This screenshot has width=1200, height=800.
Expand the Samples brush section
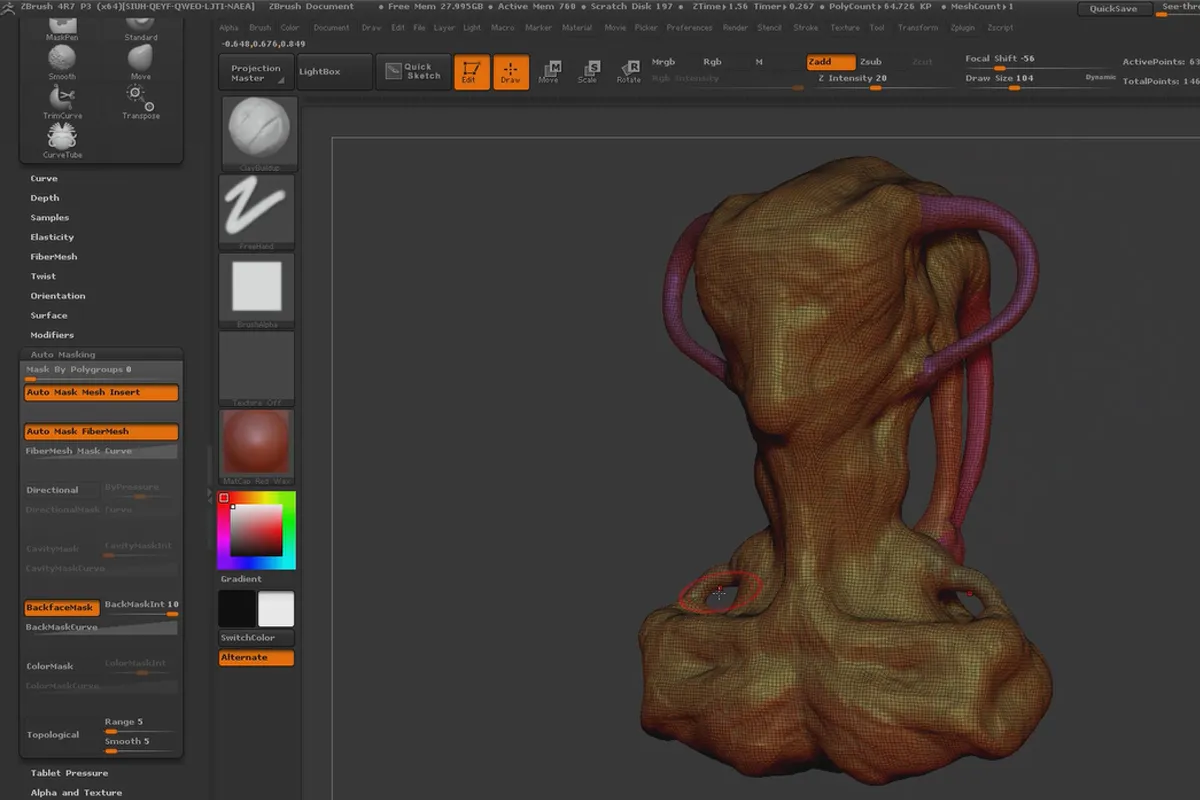[x=50, y=218]
